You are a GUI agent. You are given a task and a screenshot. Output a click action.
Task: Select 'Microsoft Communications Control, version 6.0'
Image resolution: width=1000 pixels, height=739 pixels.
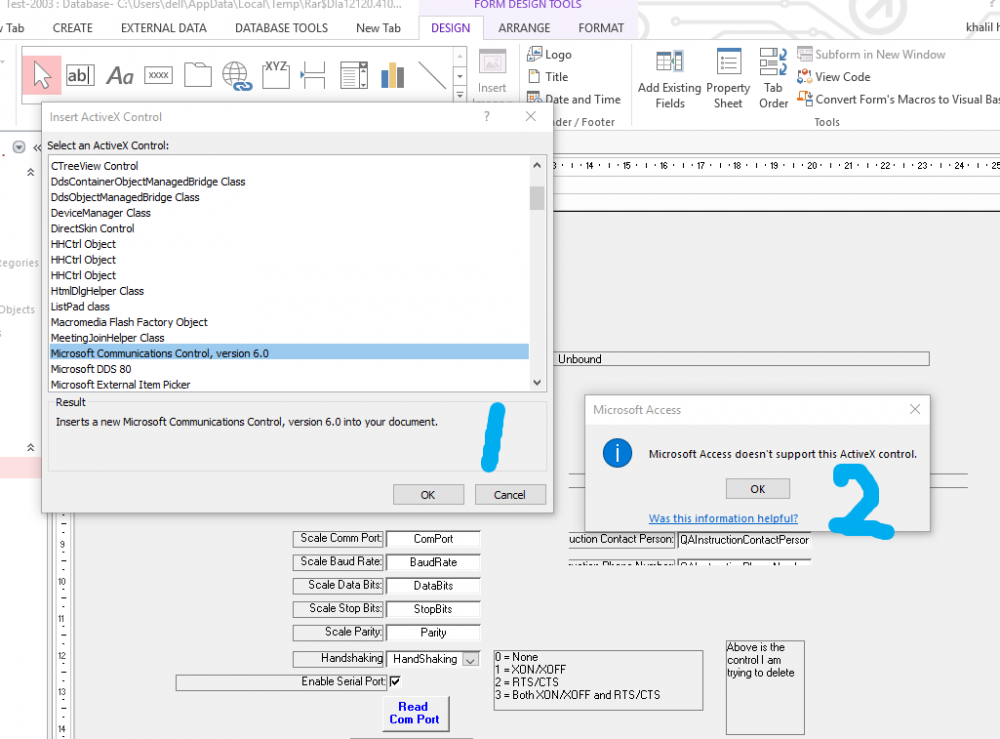[290, 353]
